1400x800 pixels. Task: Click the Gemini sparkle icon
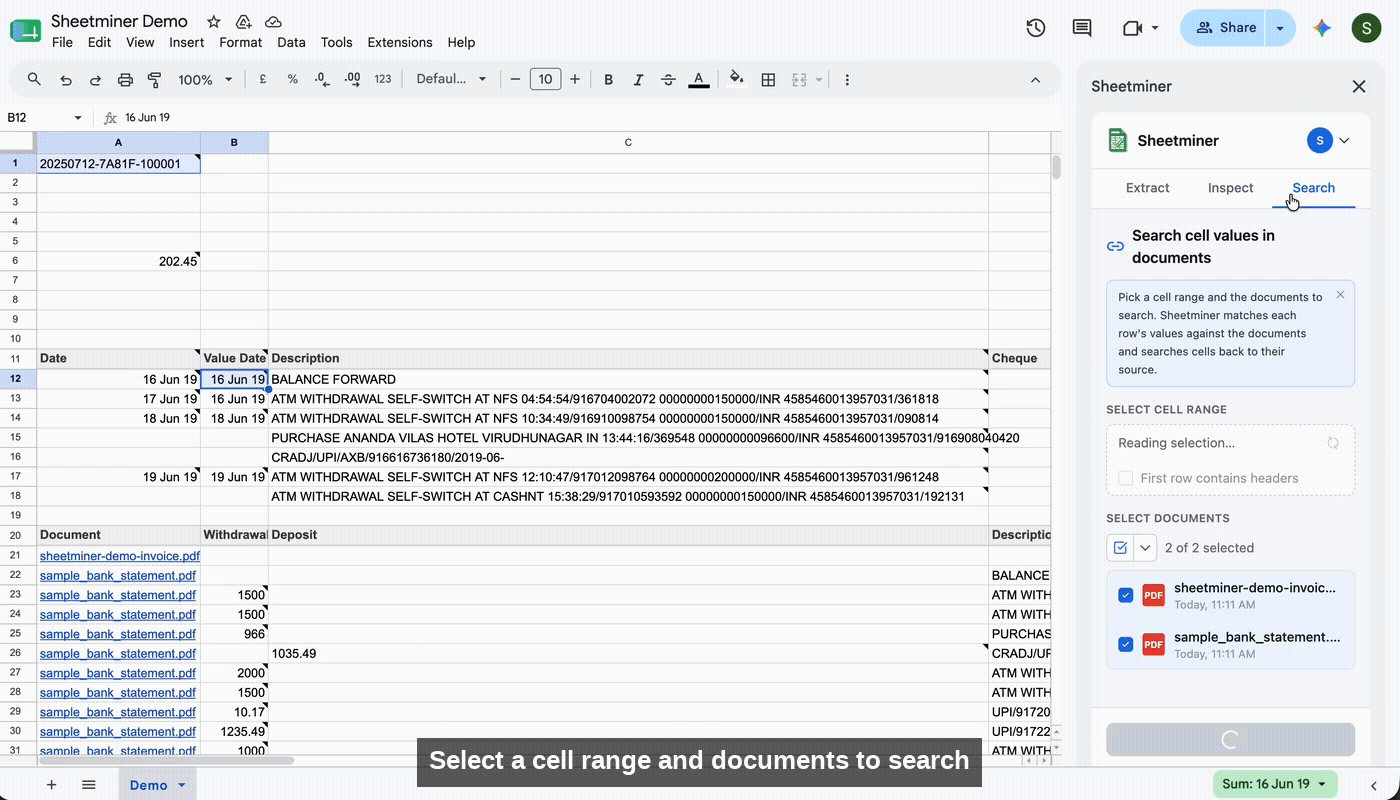pyautogui.click(x=1322, y=28)
